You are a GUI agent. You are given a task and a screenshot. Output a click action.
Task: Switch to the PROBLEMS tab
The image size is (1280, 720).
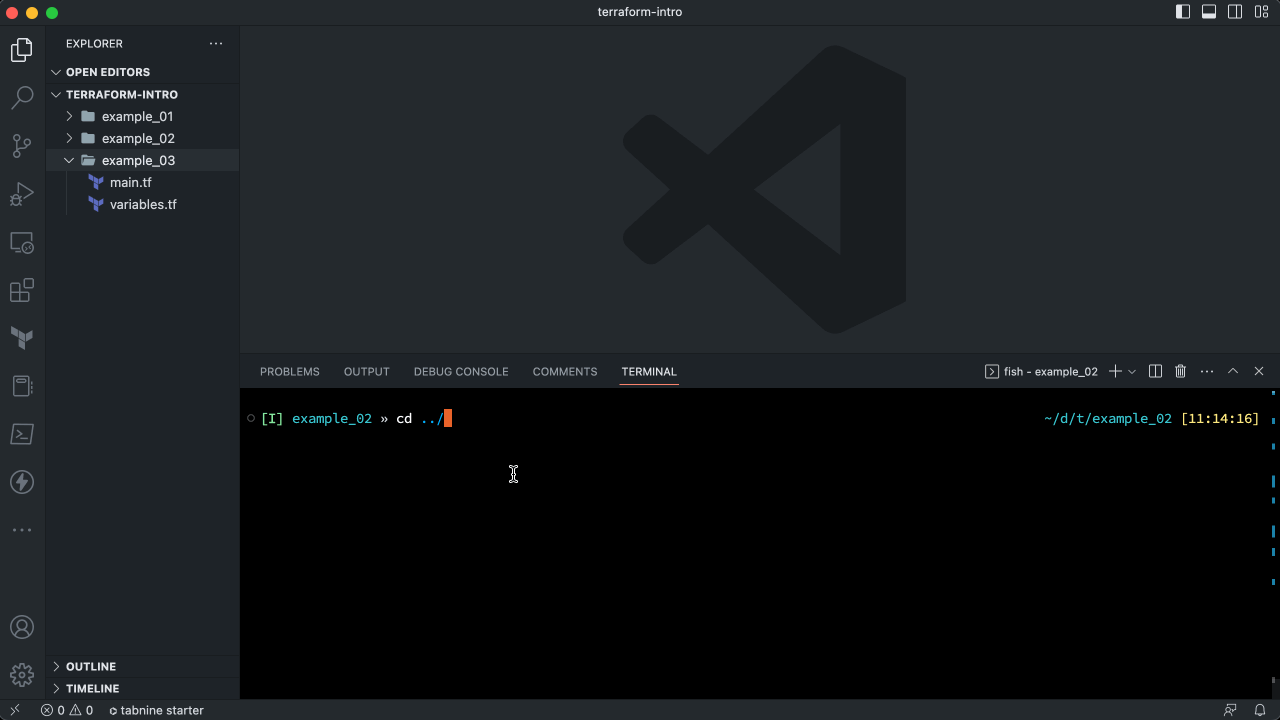pyautogui.click(x=289, y=371)
